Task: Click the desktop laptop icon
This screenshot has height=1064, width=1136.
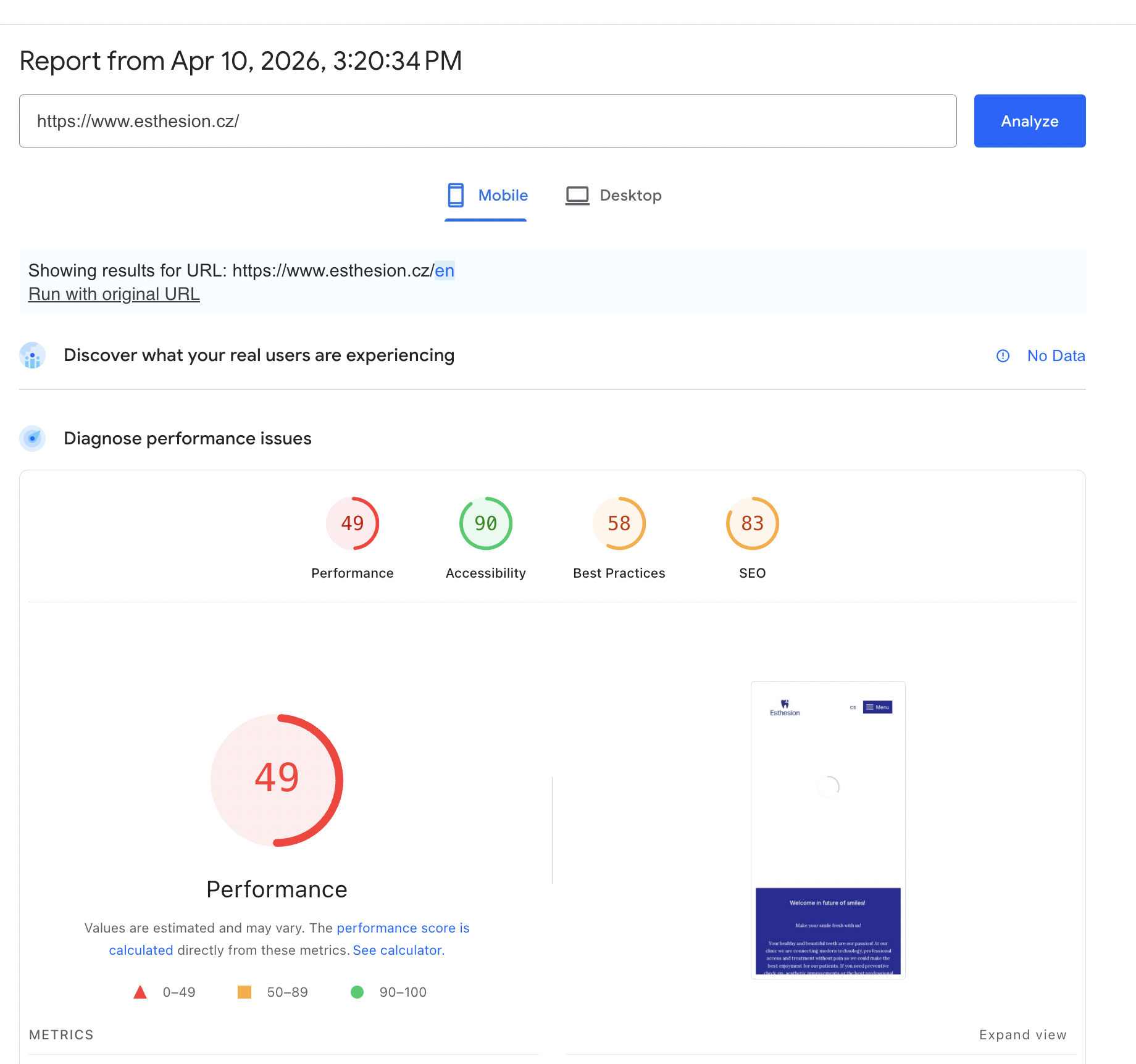Action: [577, 196]
